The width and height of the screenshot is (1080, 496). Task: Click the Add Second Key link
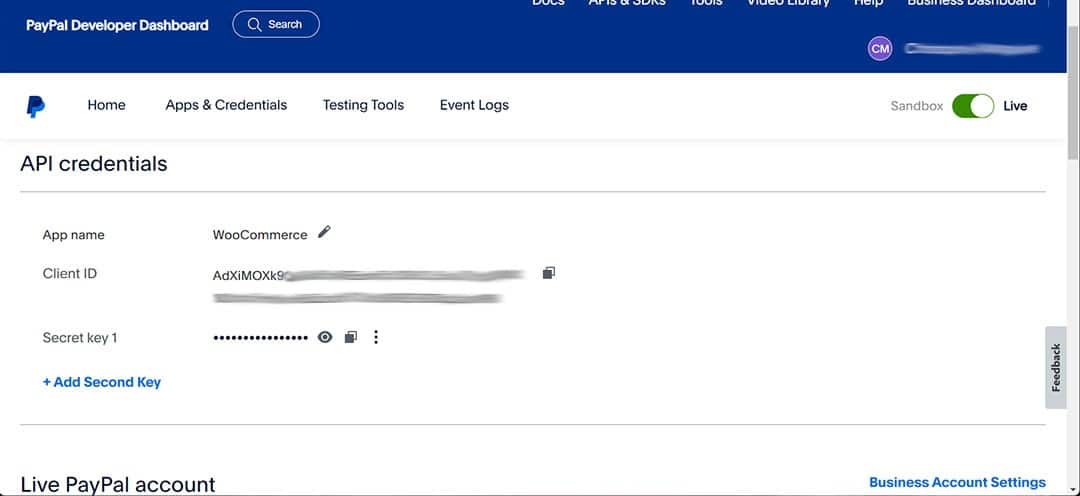tap(102, 382)
